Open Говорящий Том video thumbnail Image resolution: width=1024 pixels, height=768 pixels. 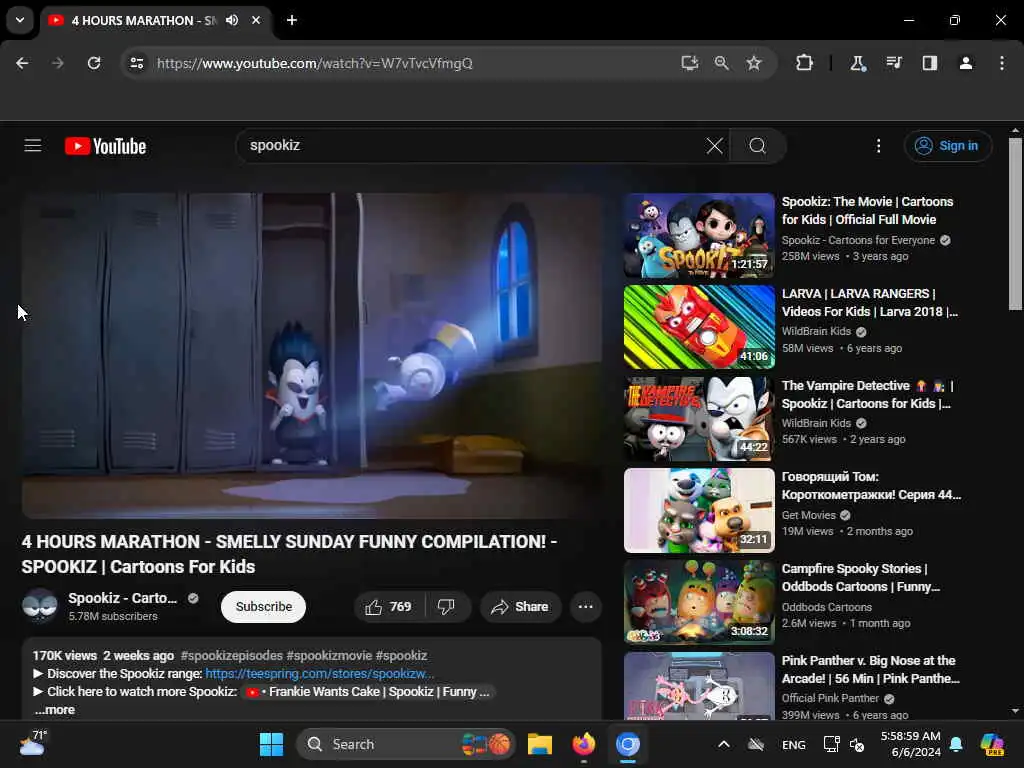point(699,511)
